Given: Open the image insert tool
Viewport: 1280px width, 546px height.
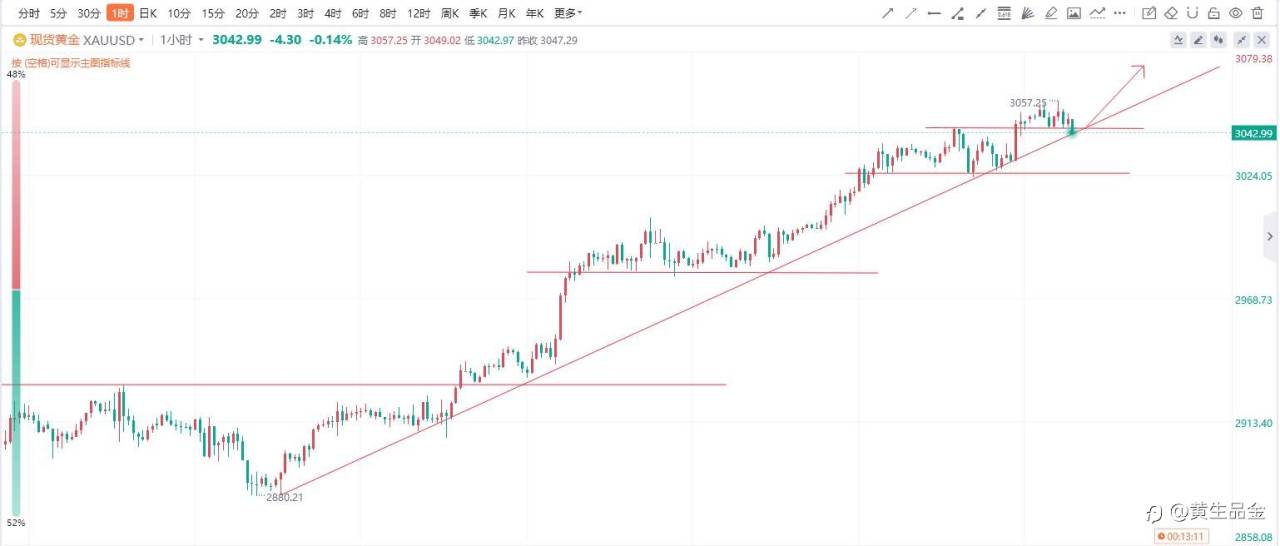Looking at the screenshot, I should (1074, 13).
